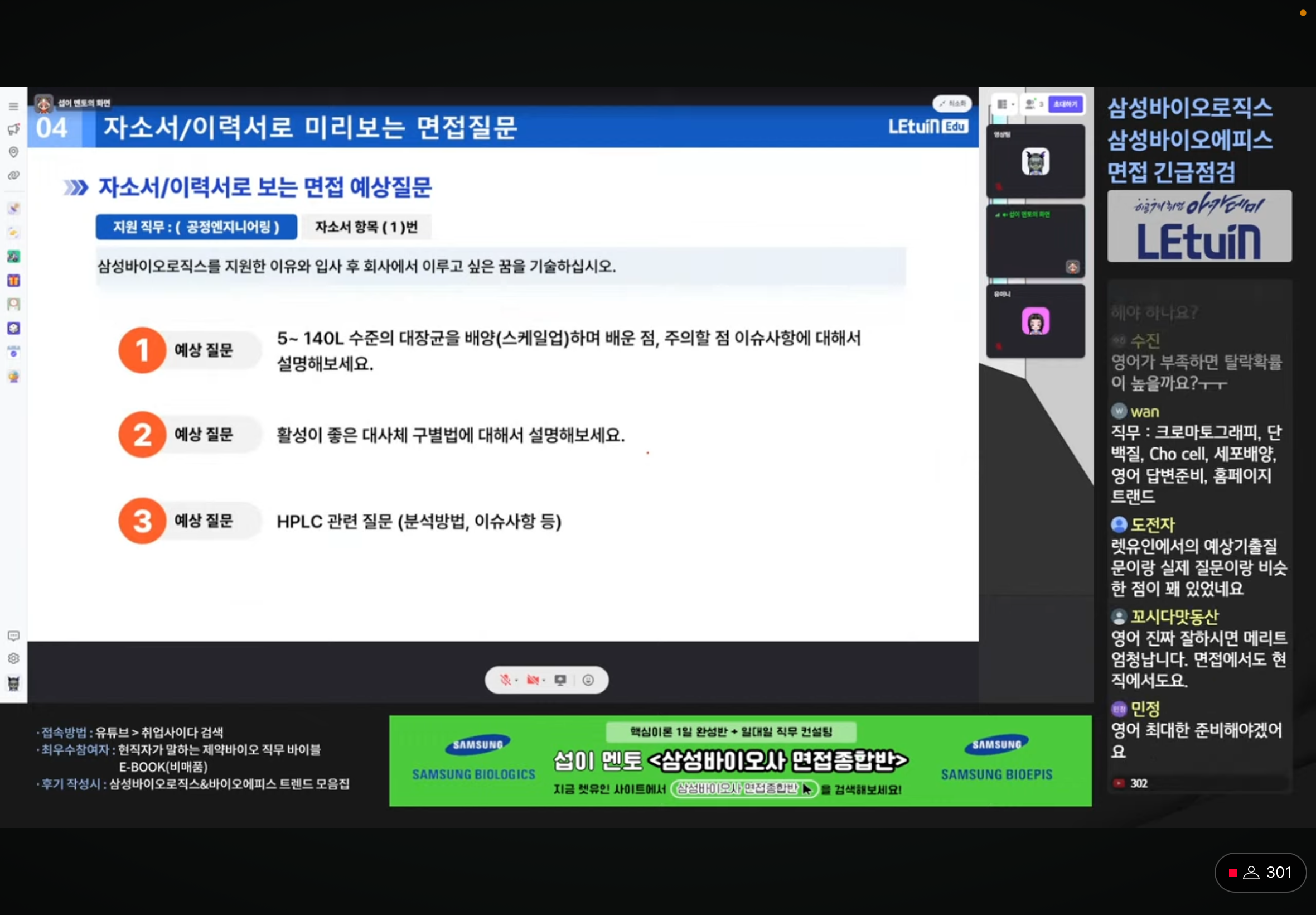Click the 초대하기 invite button
Image resolution: width=1316 pixels, height=915 pixels.
click(1065, 104)
